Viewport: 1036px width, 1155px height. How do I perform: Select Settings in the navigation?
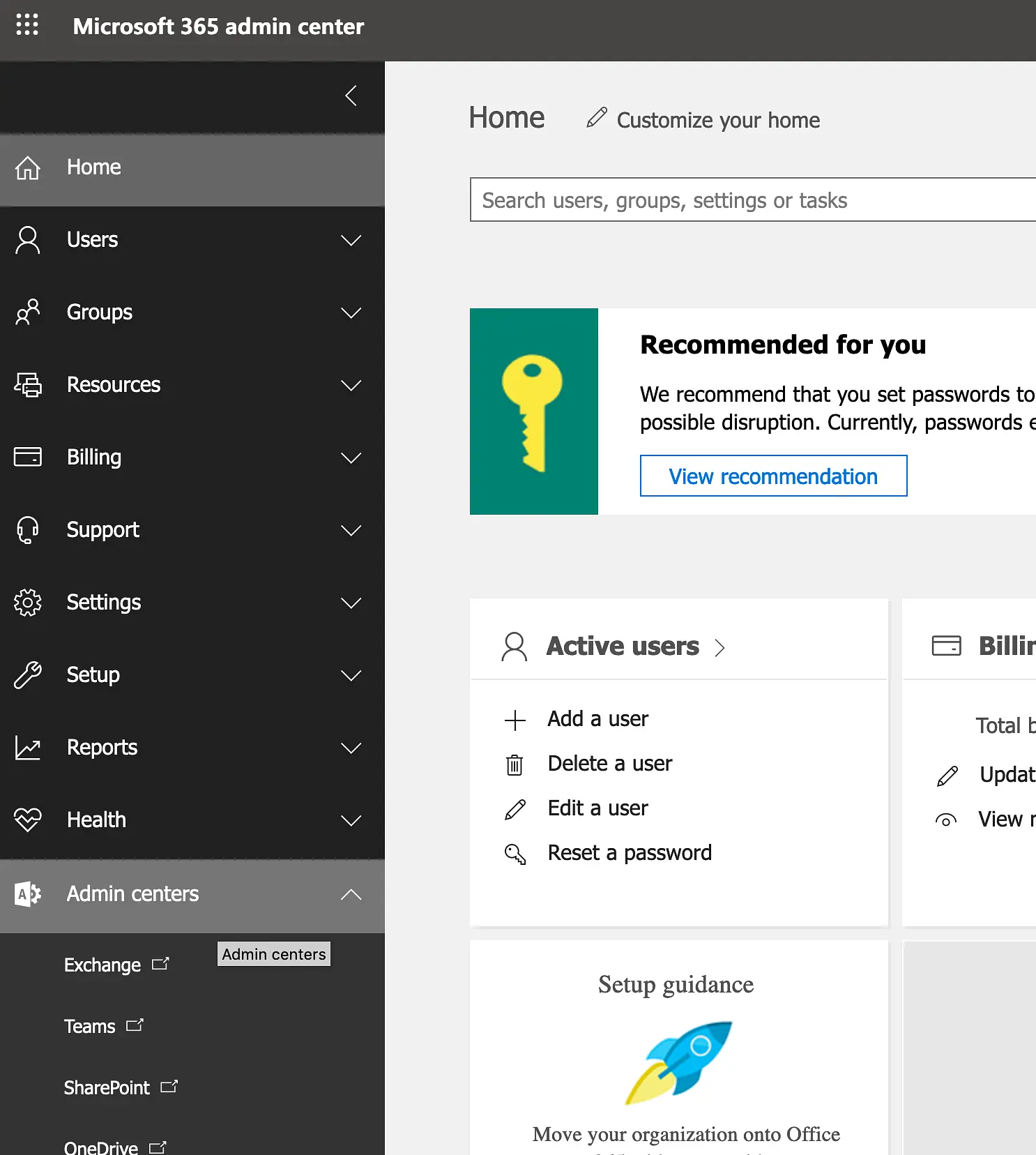tap(192, 603)
